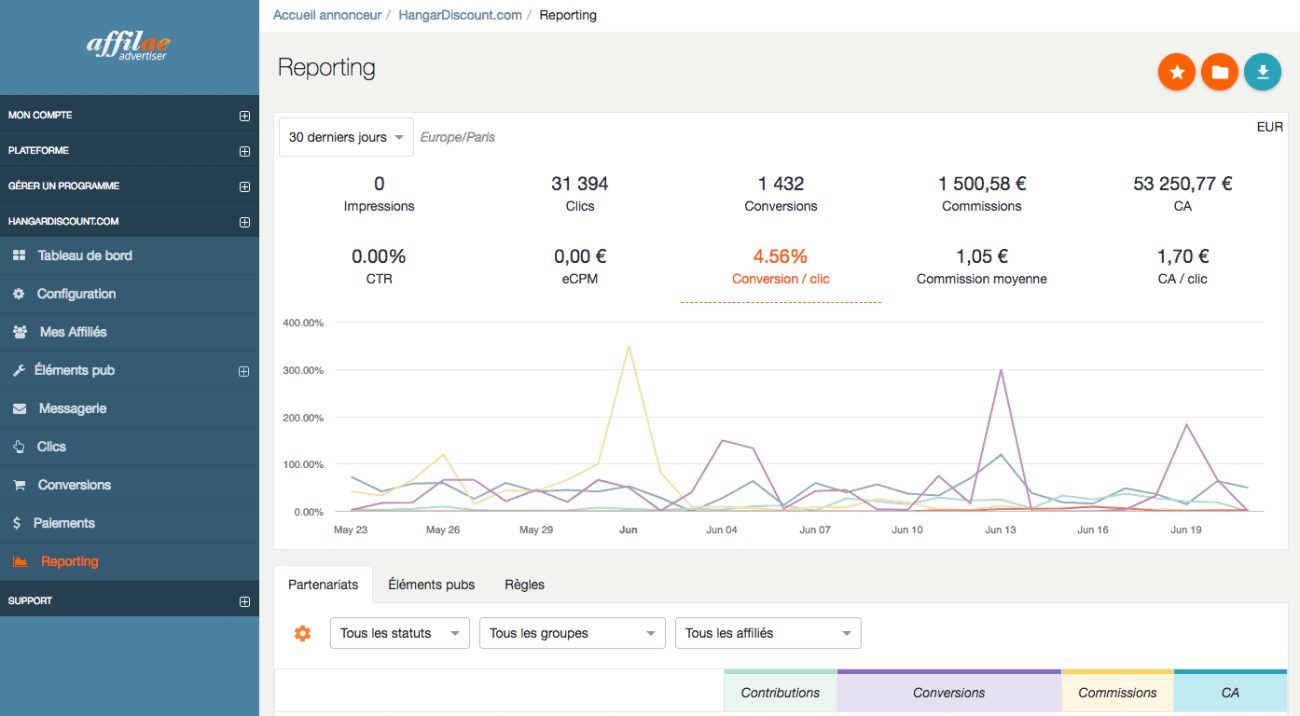Click the orange folder button
Image resolution: width=1300 pixels, height=716 pixels.
[x=1219, y=72]
